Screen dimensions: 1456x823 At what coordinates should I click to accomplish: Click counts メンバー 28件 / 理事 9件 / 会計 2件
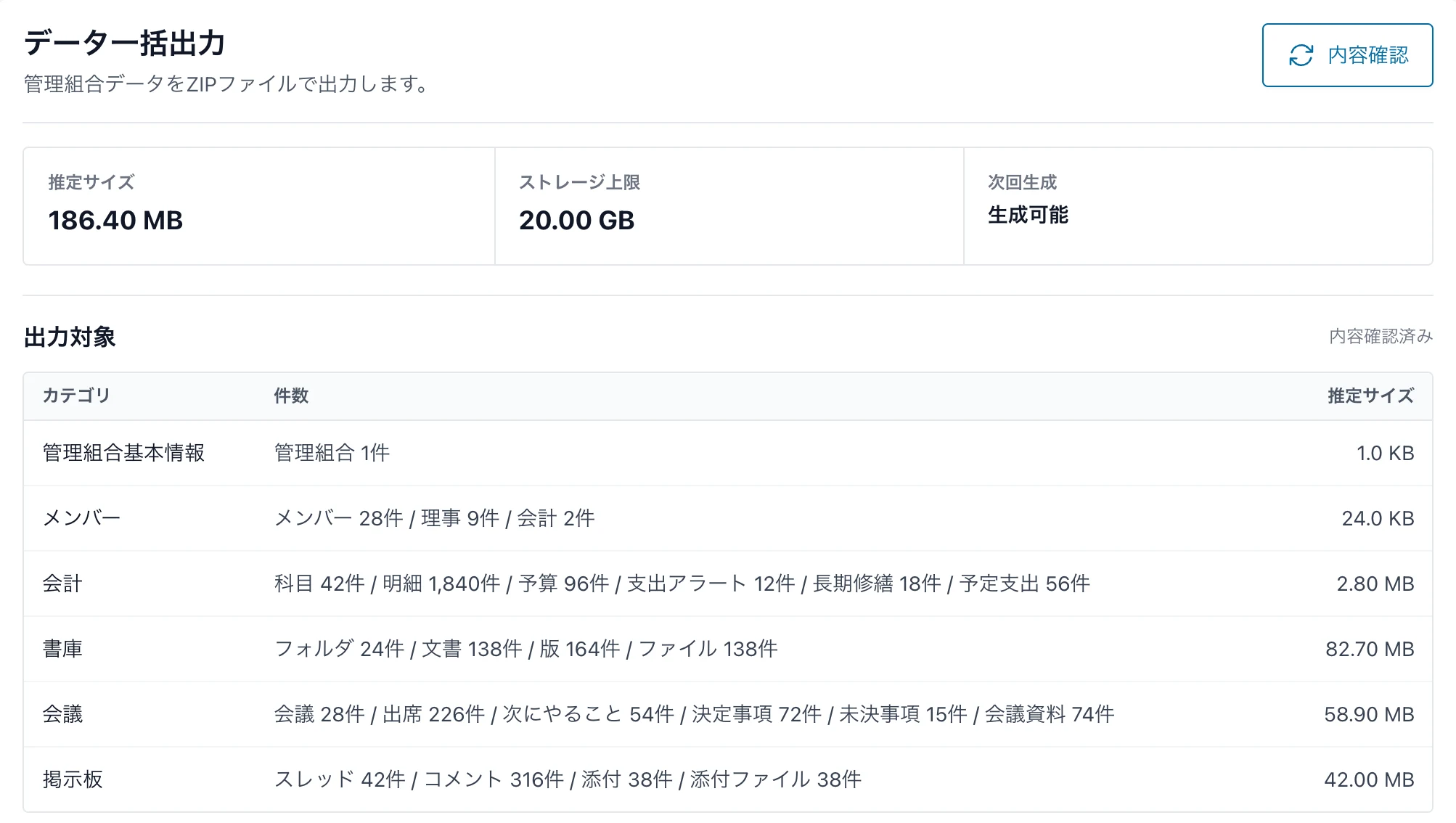coord(434,518)
